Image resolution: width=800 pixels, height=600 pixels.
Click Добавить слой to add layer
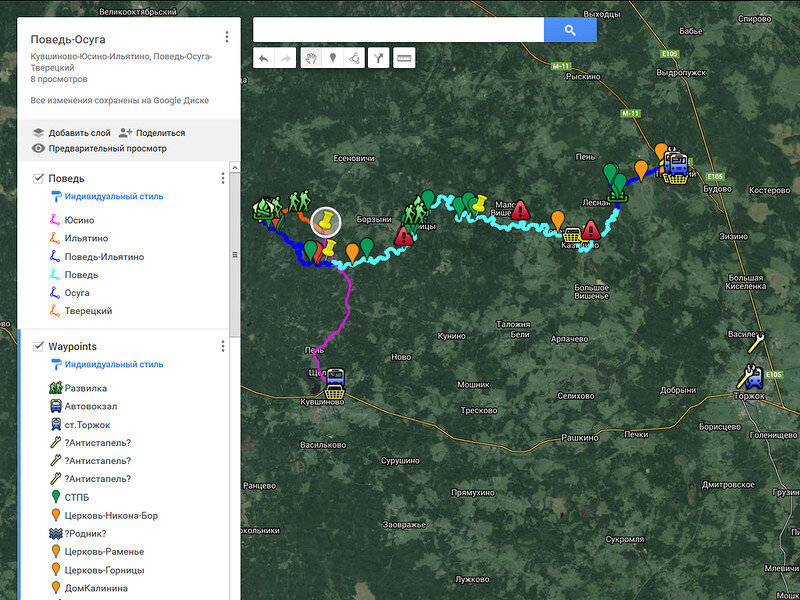(79, 133)
